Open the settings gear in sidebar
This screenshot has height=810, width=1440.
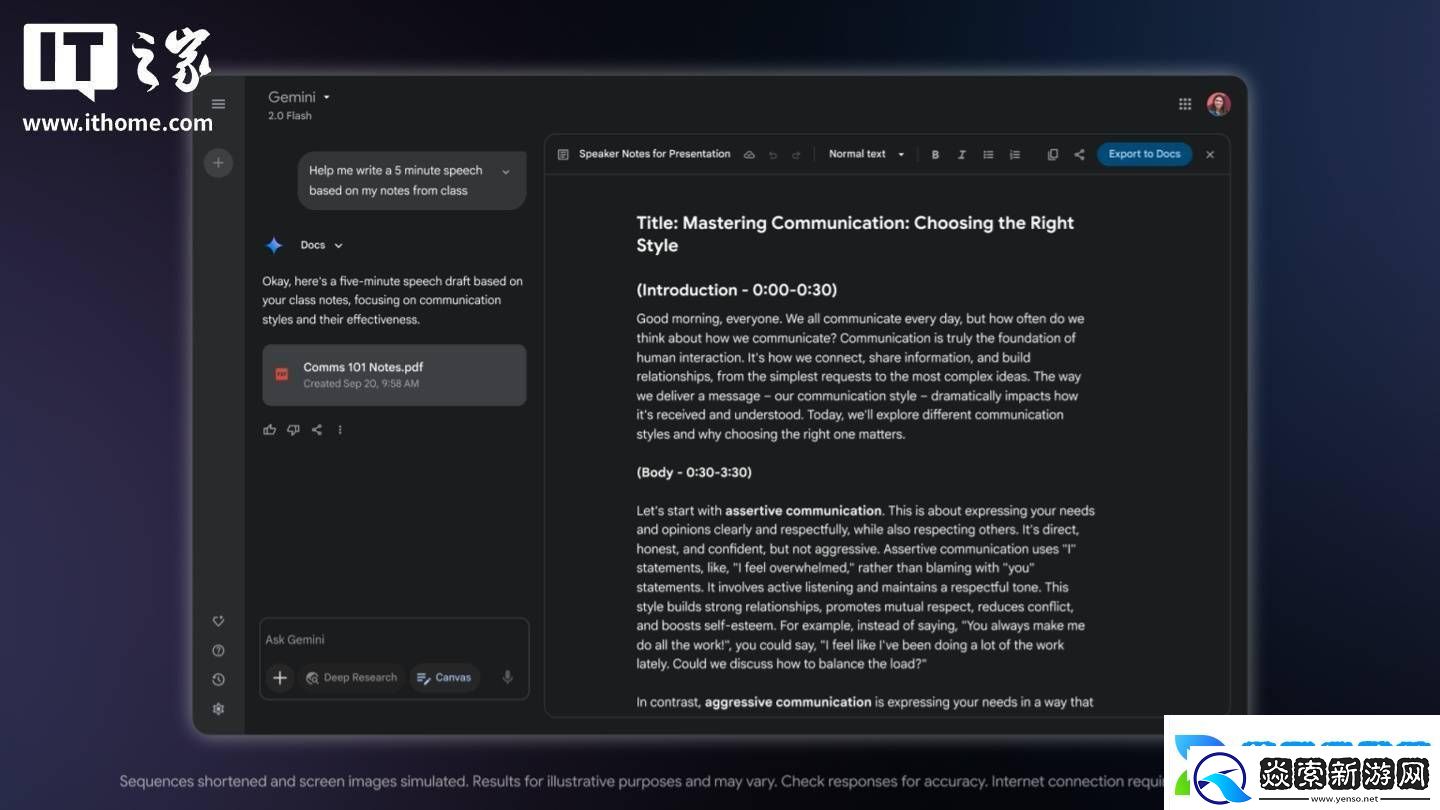(218, 709)
